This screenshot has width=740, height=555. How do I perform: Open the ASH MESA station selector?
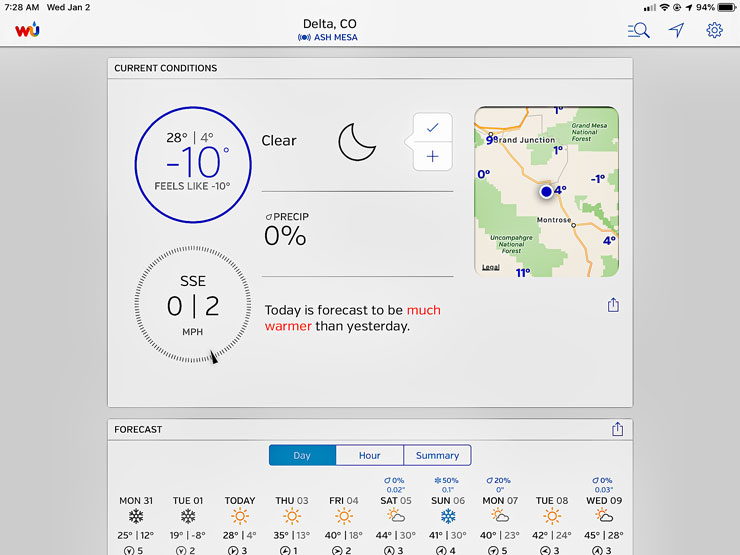tap(328, 38)
